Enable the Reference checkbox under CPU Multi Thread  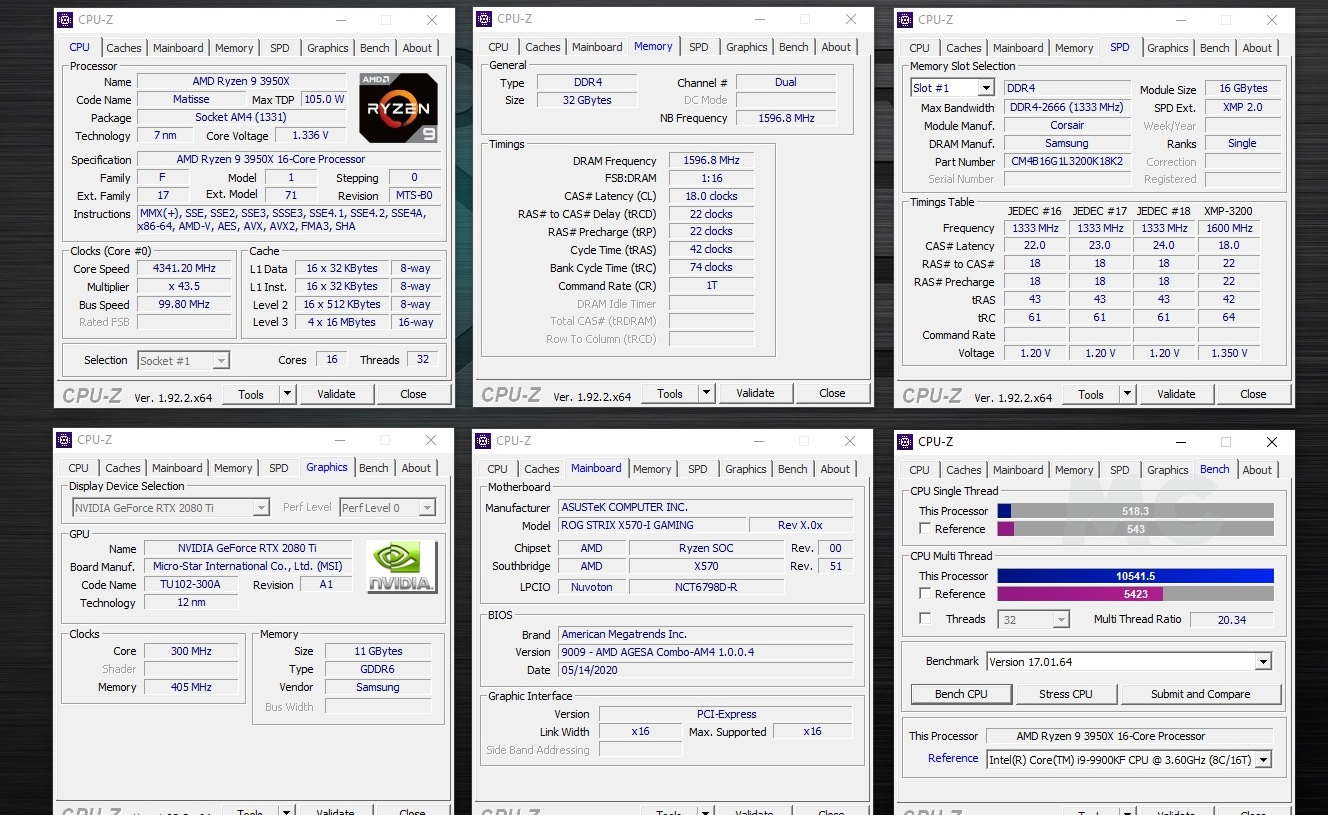(925, 594)
